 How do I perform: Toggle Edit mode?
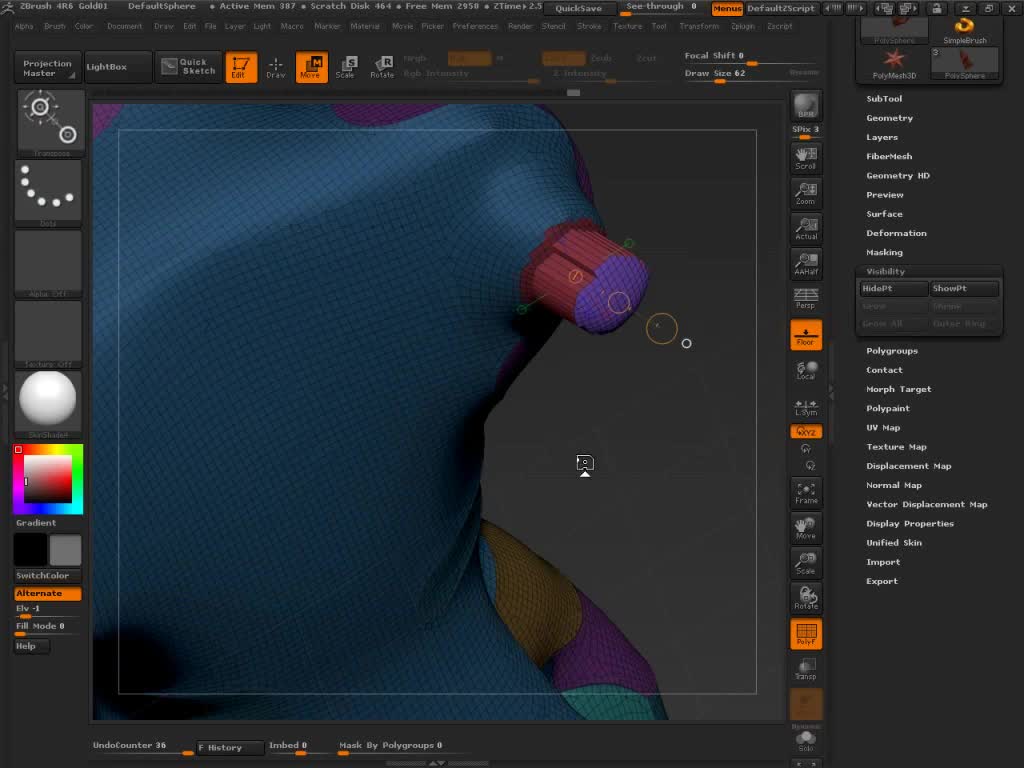click(241, 67)
